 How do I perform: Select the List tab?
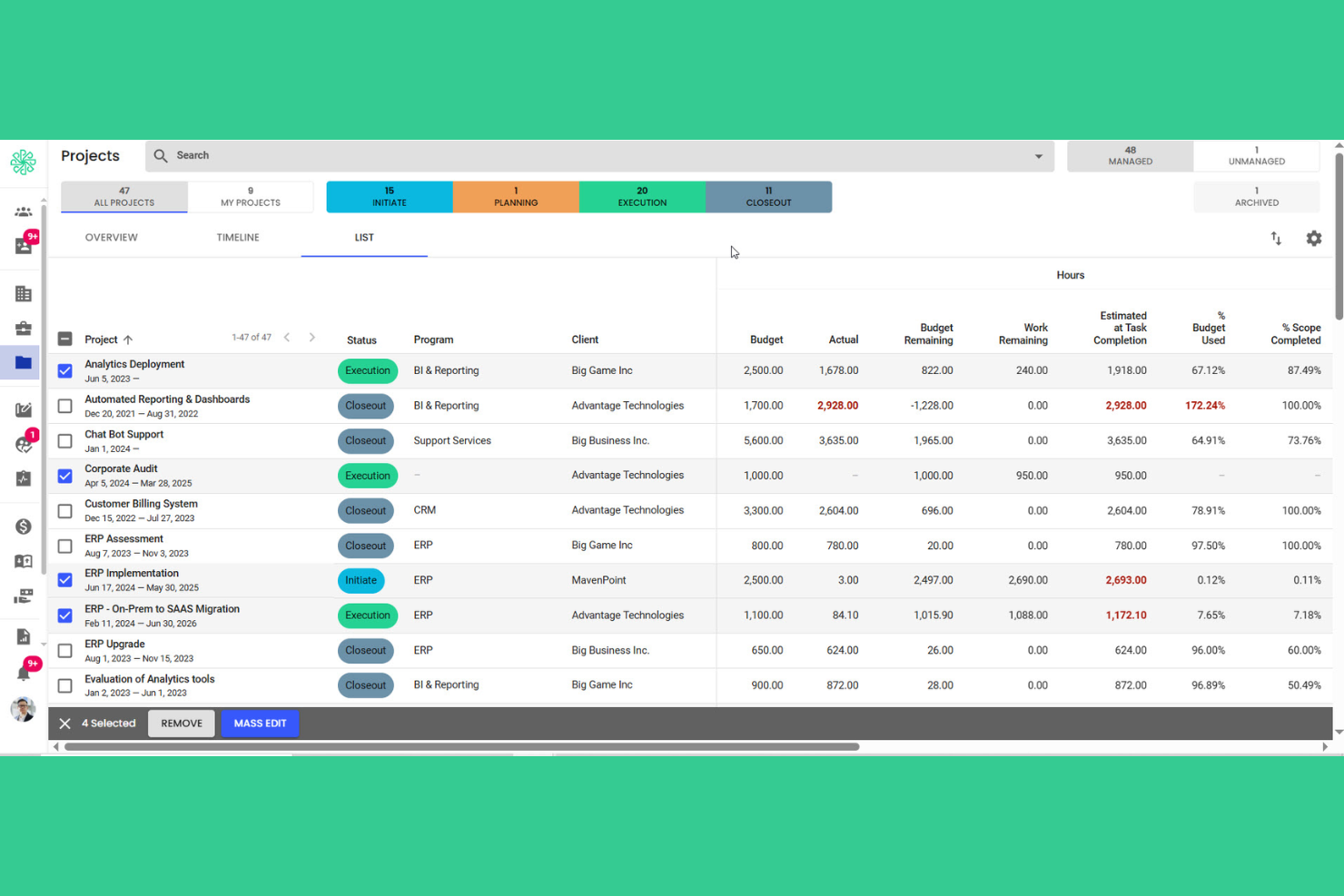364,238
